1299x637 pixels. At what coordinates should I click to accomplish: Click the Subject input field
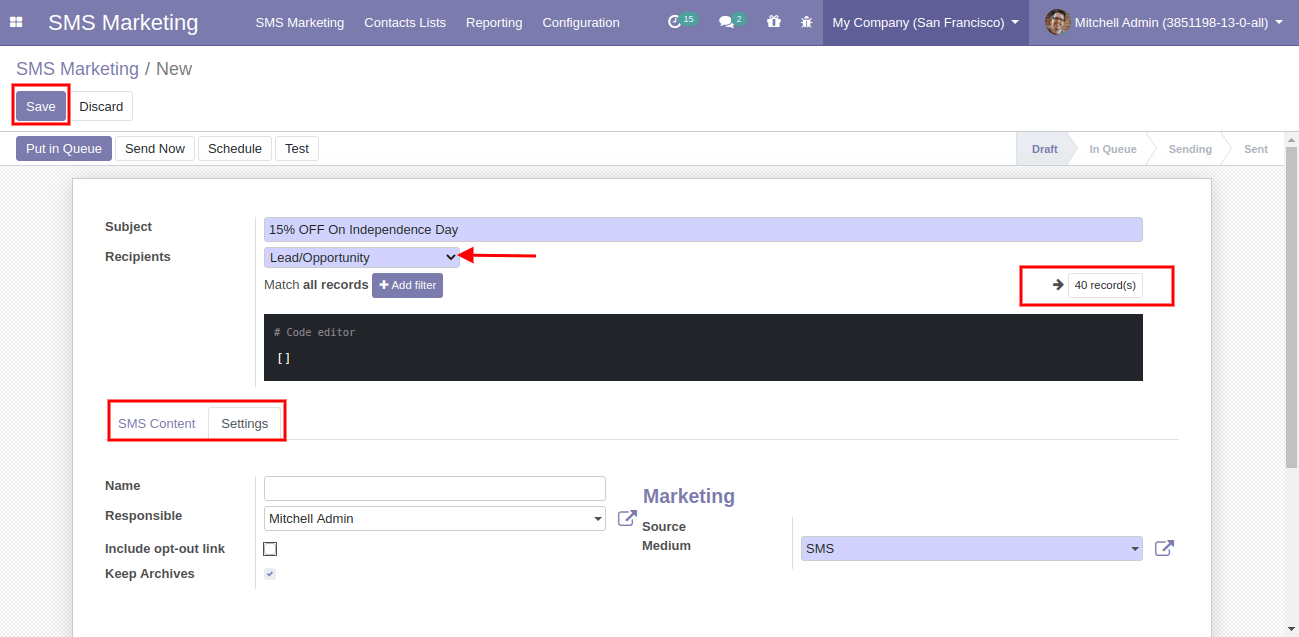pos(703,229)
